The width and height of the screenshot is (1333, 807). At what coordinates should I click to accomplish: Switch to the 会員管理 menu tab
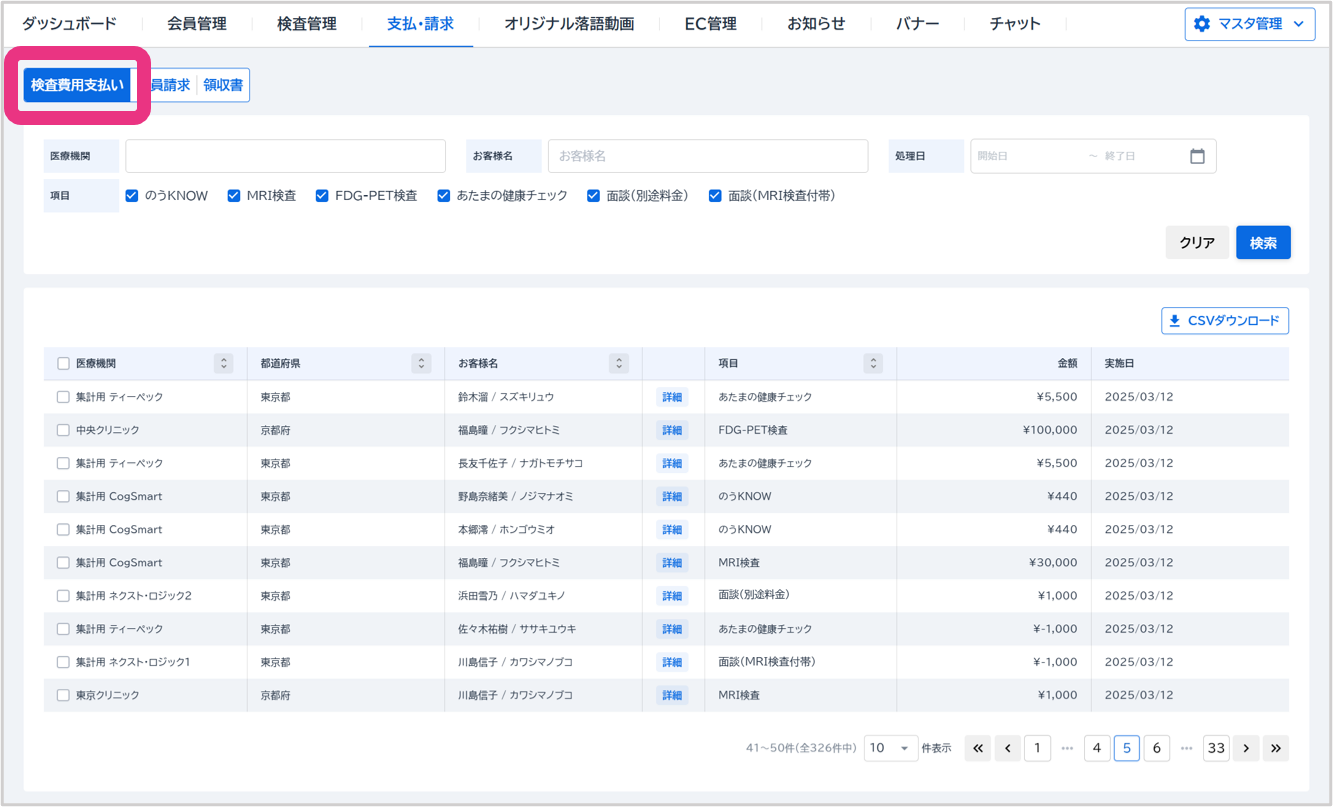pos(197,24)
